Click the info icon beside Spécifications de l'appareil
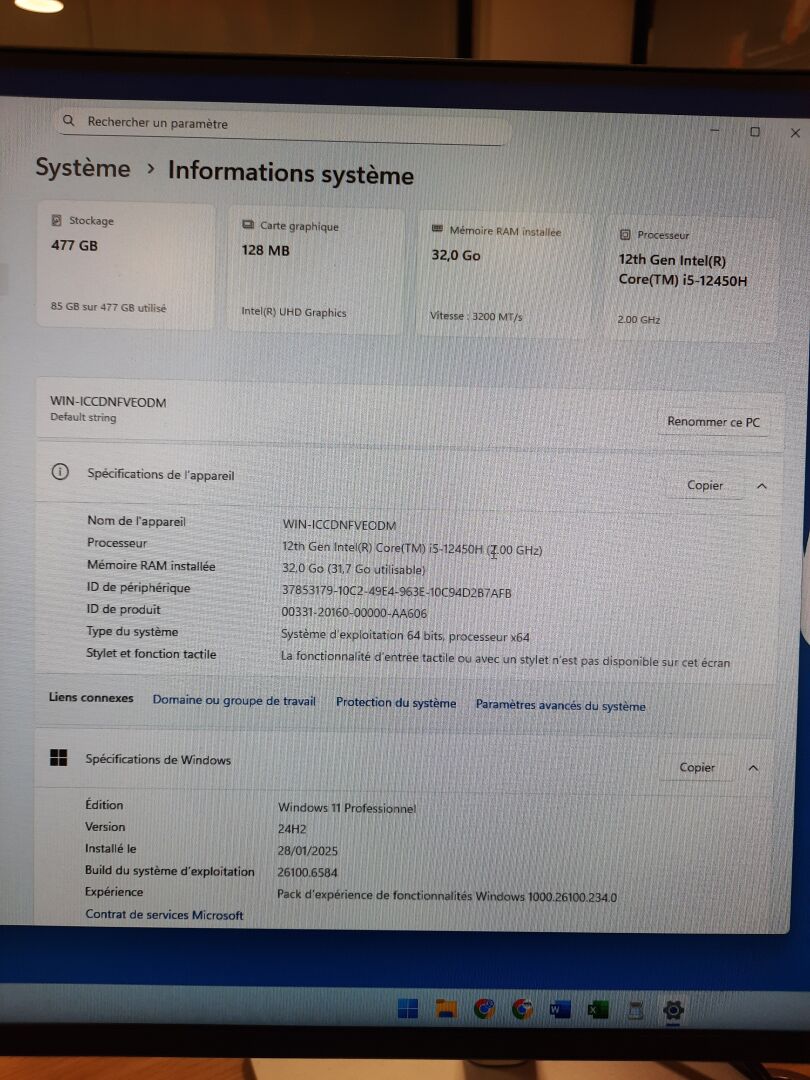Viewport: 810px width, 1080px height. (x=60, y=473)
